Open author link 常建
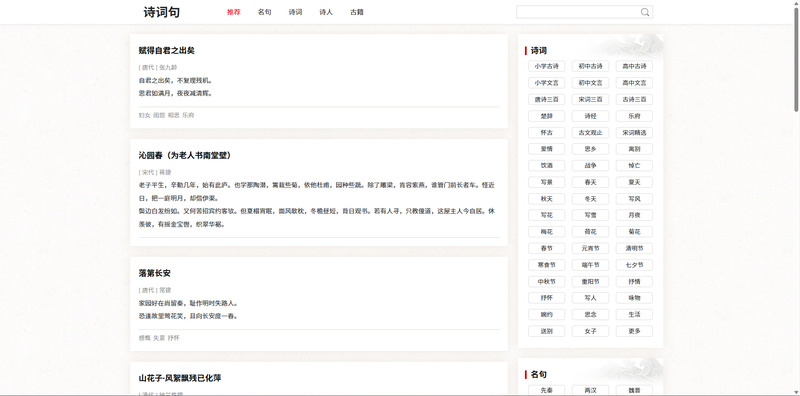This screenshot has width=800, height=396. (x=165, y=290)
